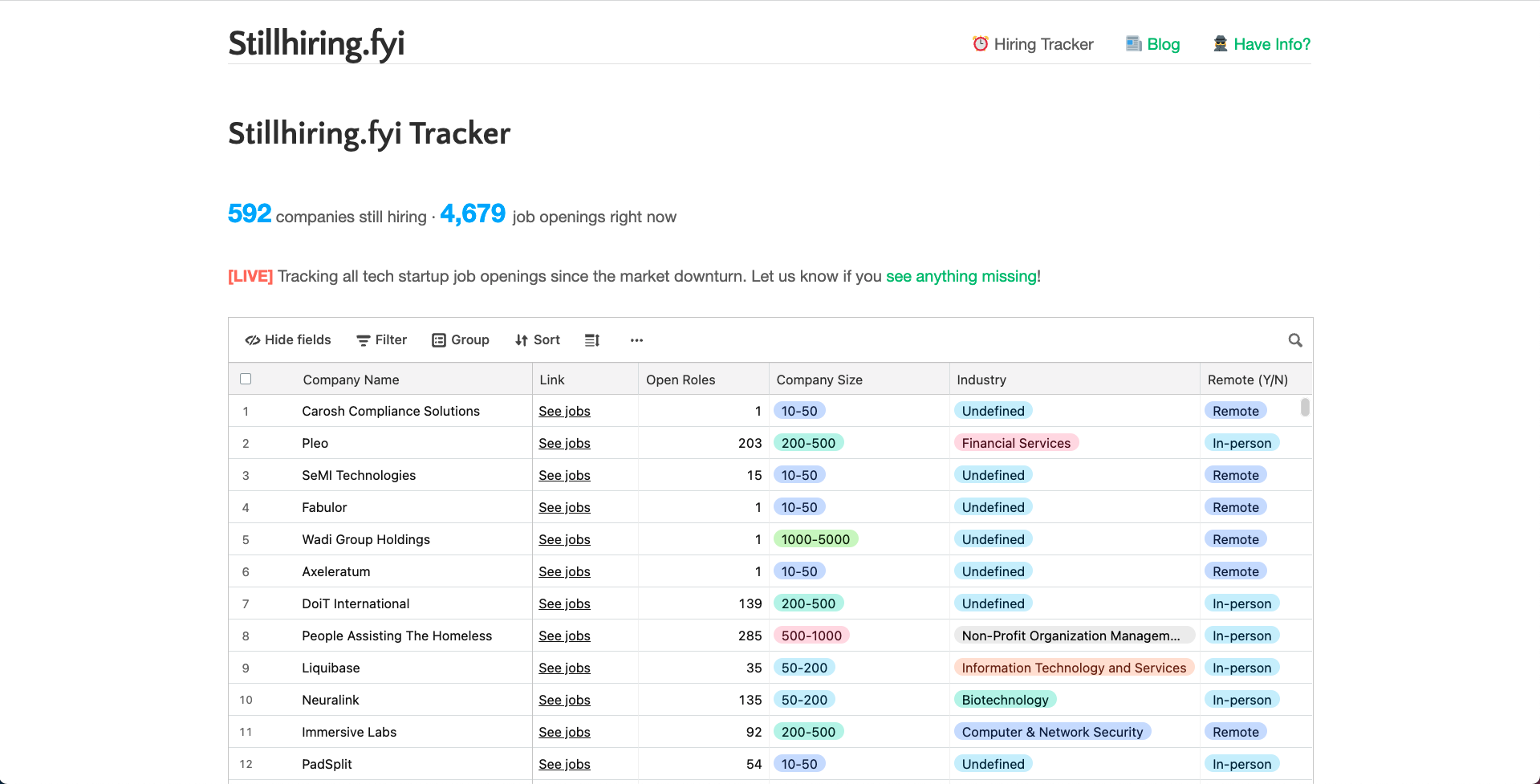Screen dimensions: 1540x784
Task: Click the 'Axeleratum' company cell
Action: pos(335,571)
